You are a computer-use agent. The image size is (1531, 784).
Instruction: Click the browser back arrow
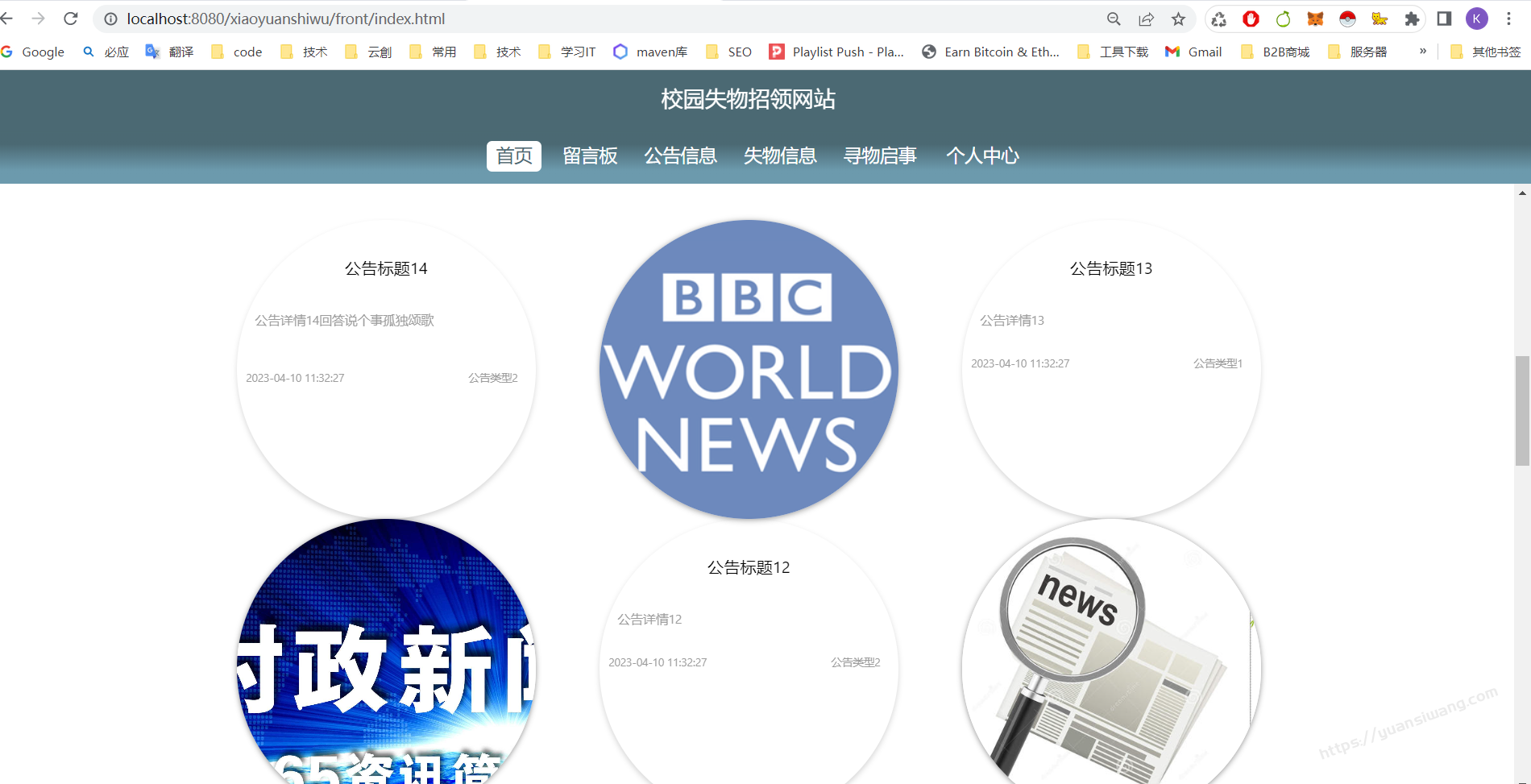pyautogui.click(x=7, y=19)
